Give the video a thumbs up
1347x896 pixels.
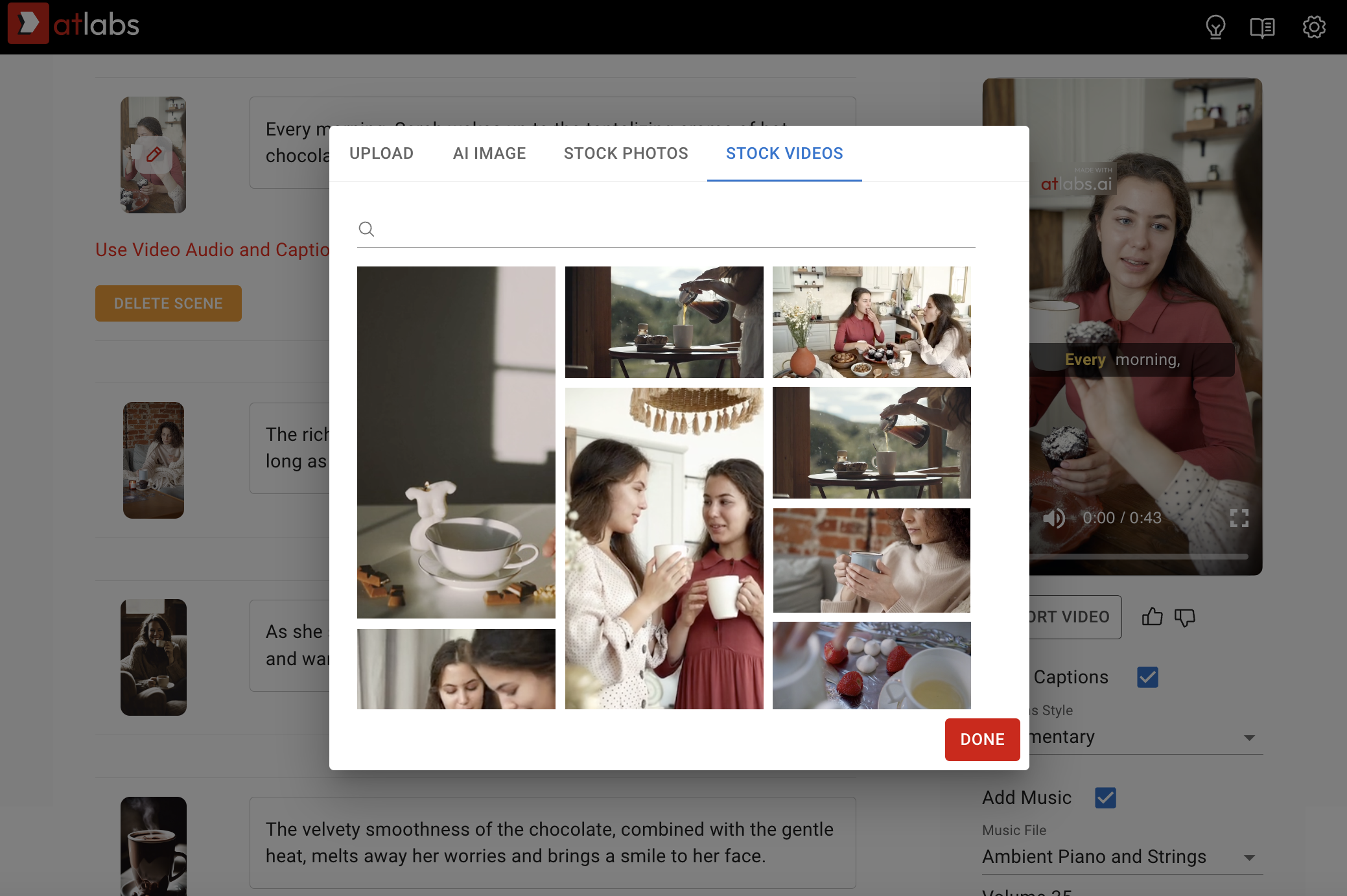[x=1153, y=617]
